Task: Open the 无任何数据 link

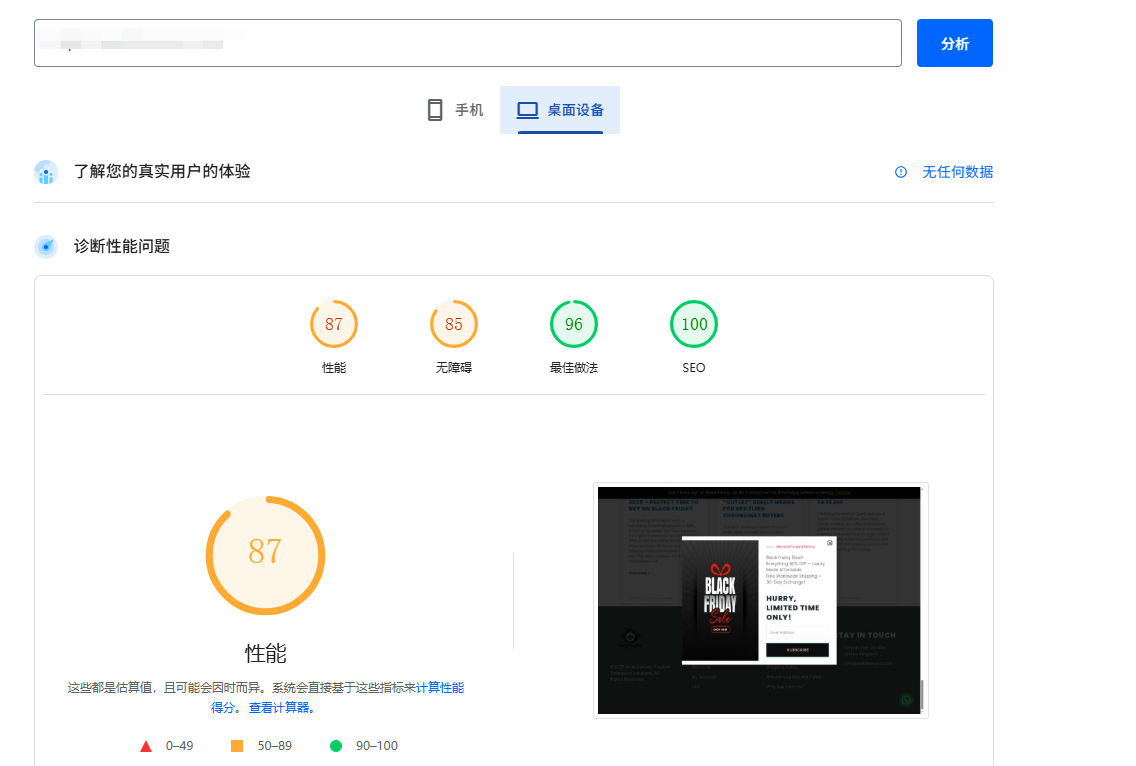Action: tap(956, 172)
